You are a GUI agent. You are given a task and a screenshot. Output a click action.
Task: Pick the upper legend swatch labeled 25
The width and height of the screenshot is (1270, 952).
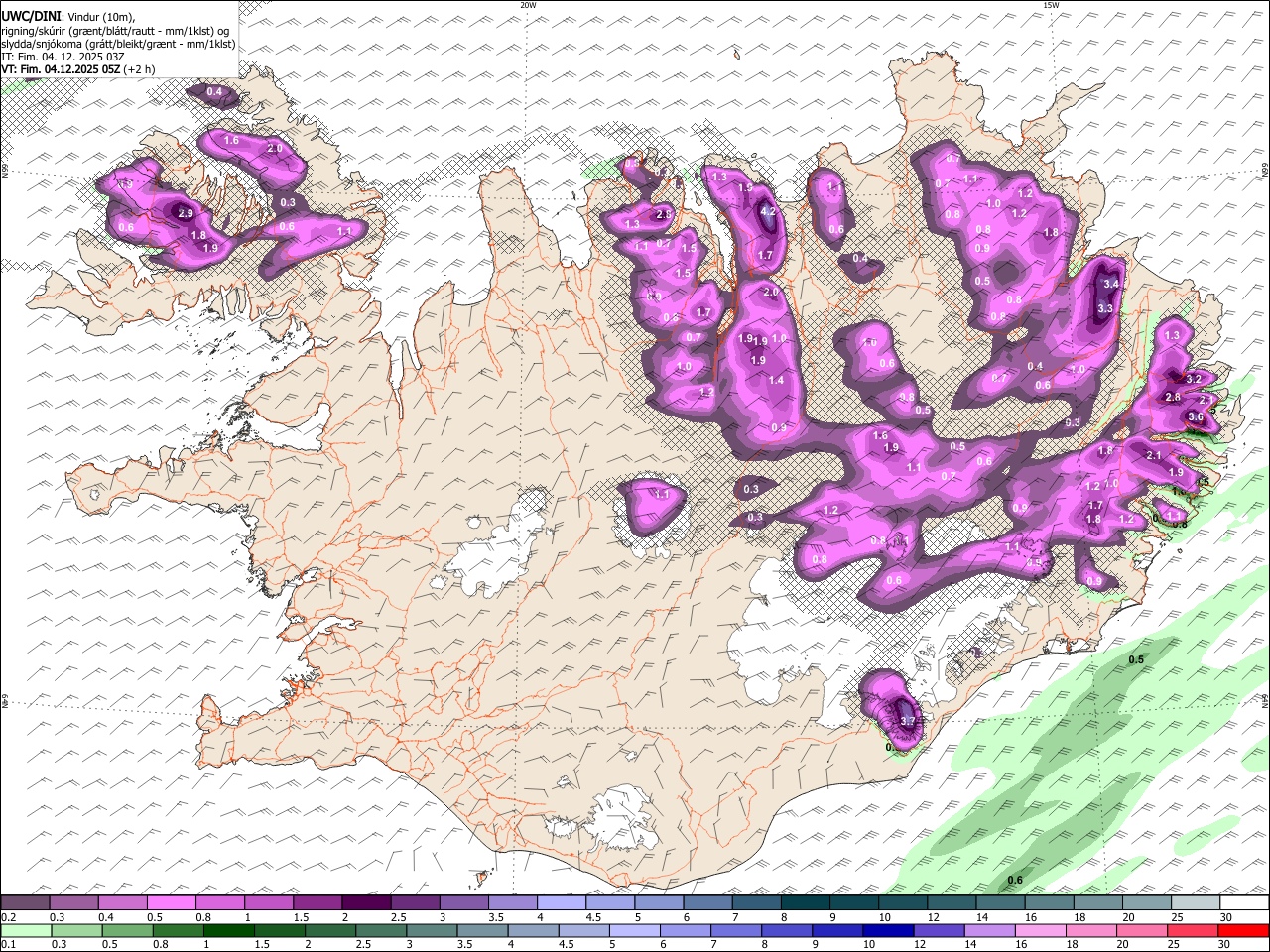tap(1194, 903)
